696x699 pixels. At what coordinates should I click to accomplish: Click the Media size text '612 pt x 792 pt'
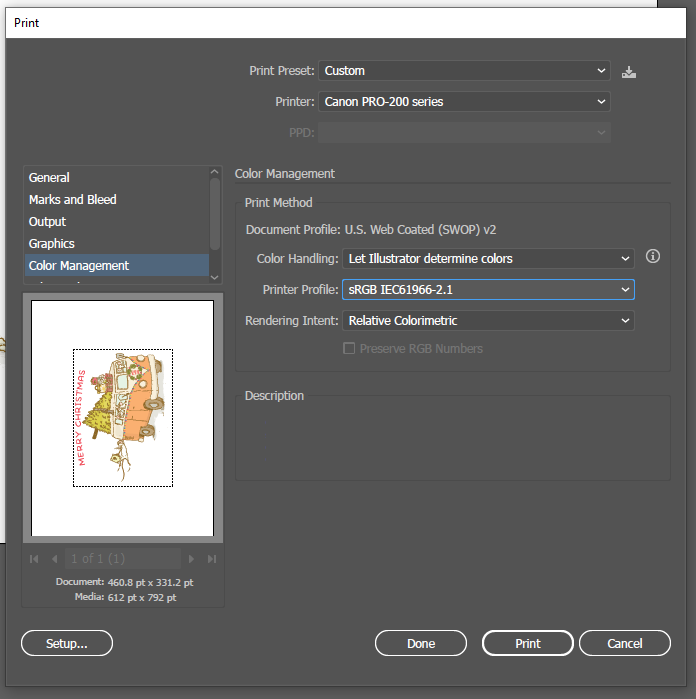click(142, 597)
